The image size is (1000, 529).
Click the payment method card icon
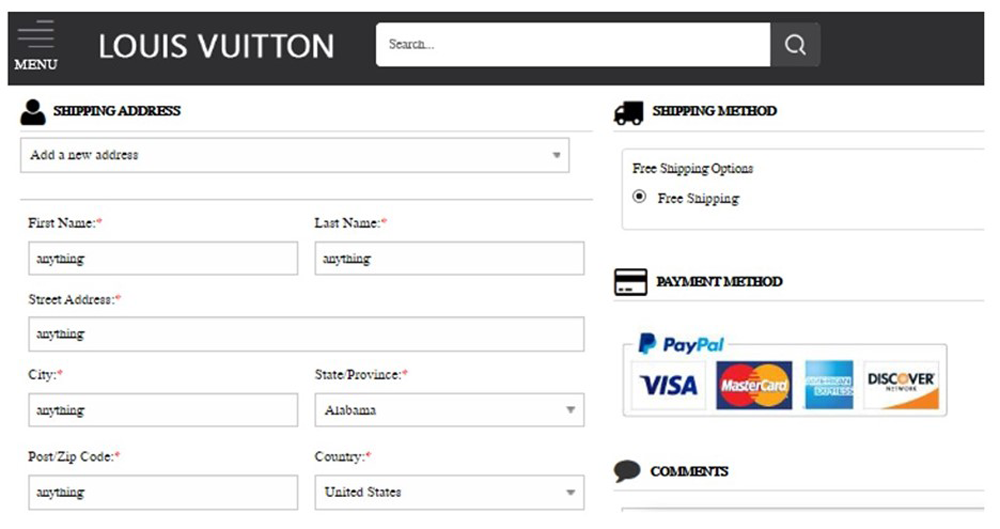pyautogui.click(x=631, y=282)
